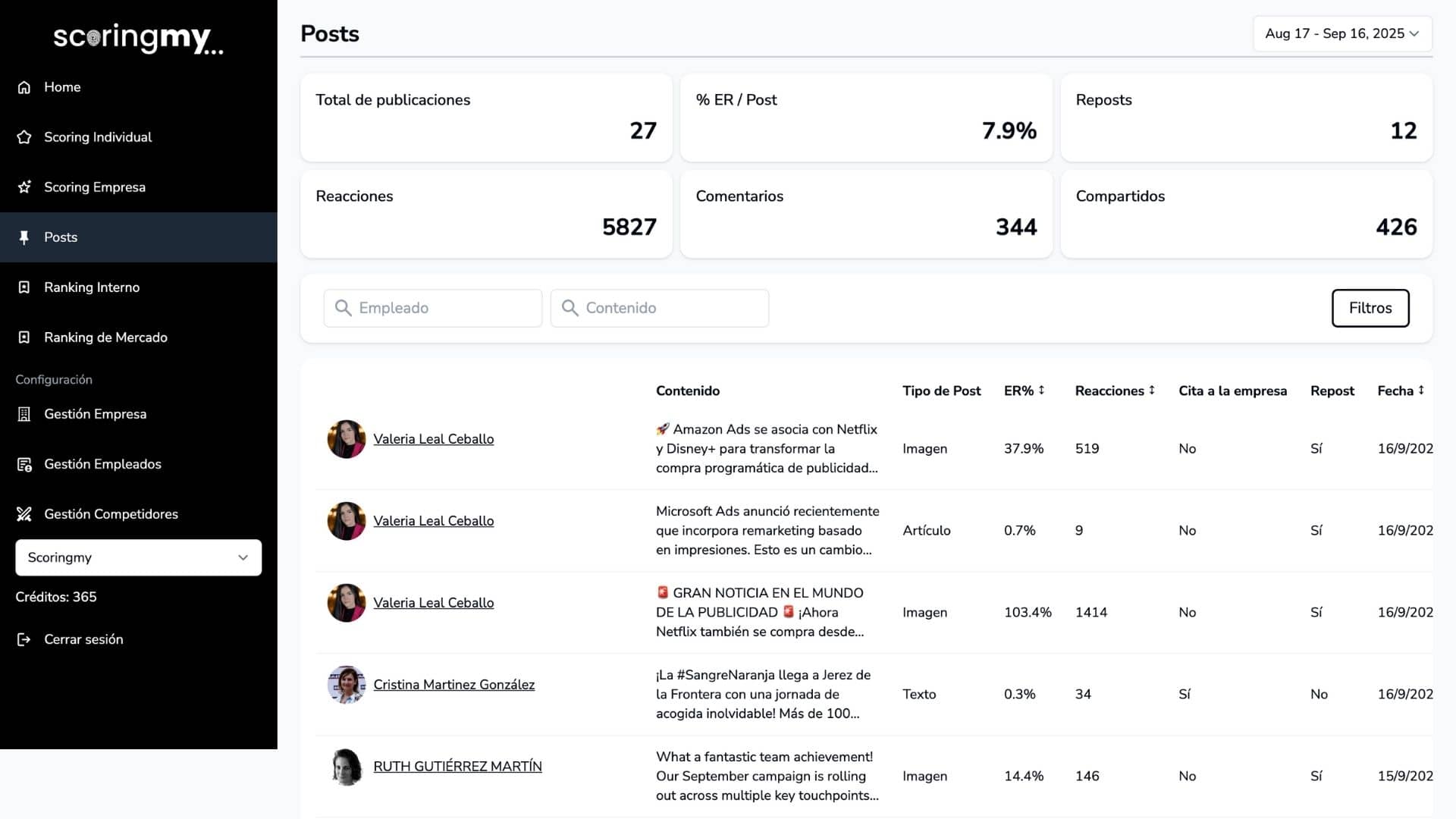This screenshot has width=1456, height=819.
Task: Click the Cerrar sesión logout icon
Action: point(23,639)
